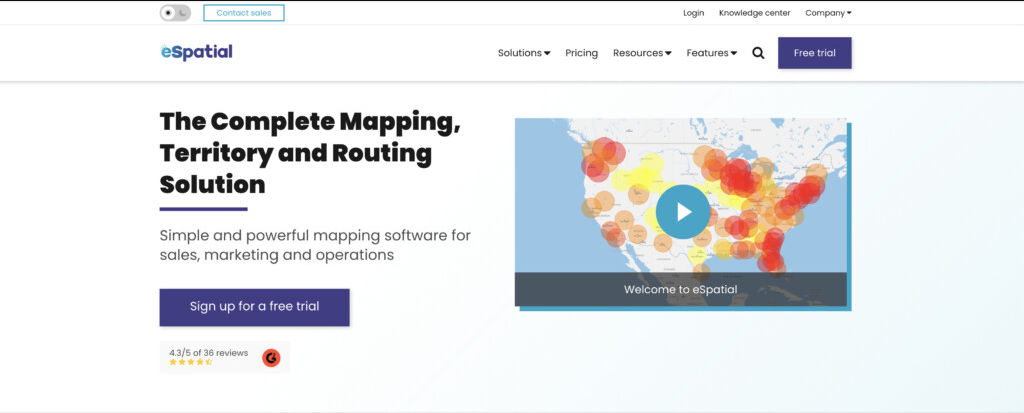Click the star rating icons

[191, 361]
